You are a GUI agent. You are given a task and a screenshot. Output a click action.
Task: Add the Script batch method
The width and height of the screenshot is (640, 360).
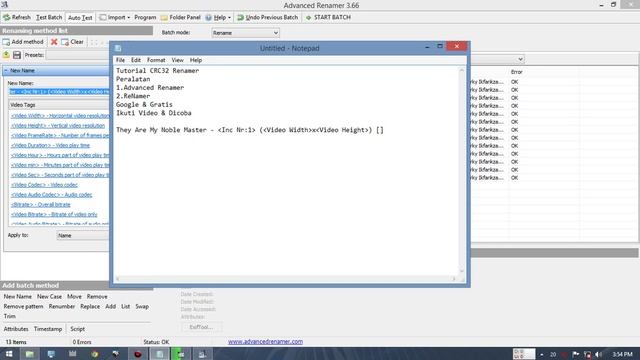click(78, 329)
